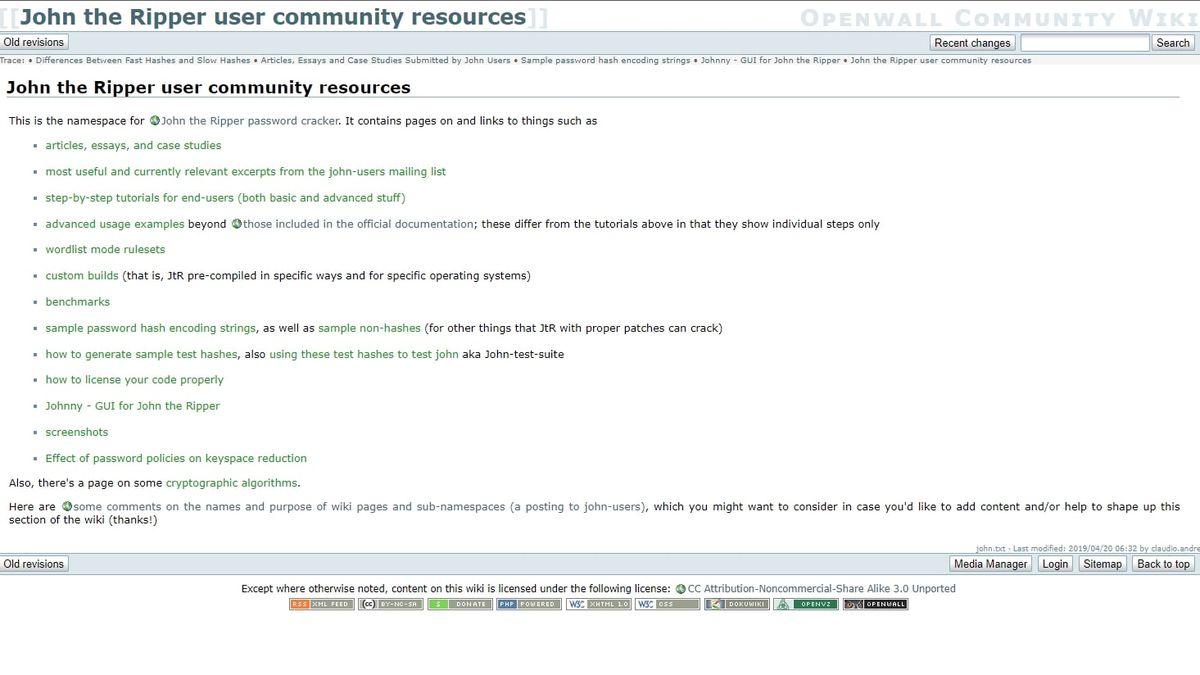Click the Openwall footer badge

coord(875,604)
